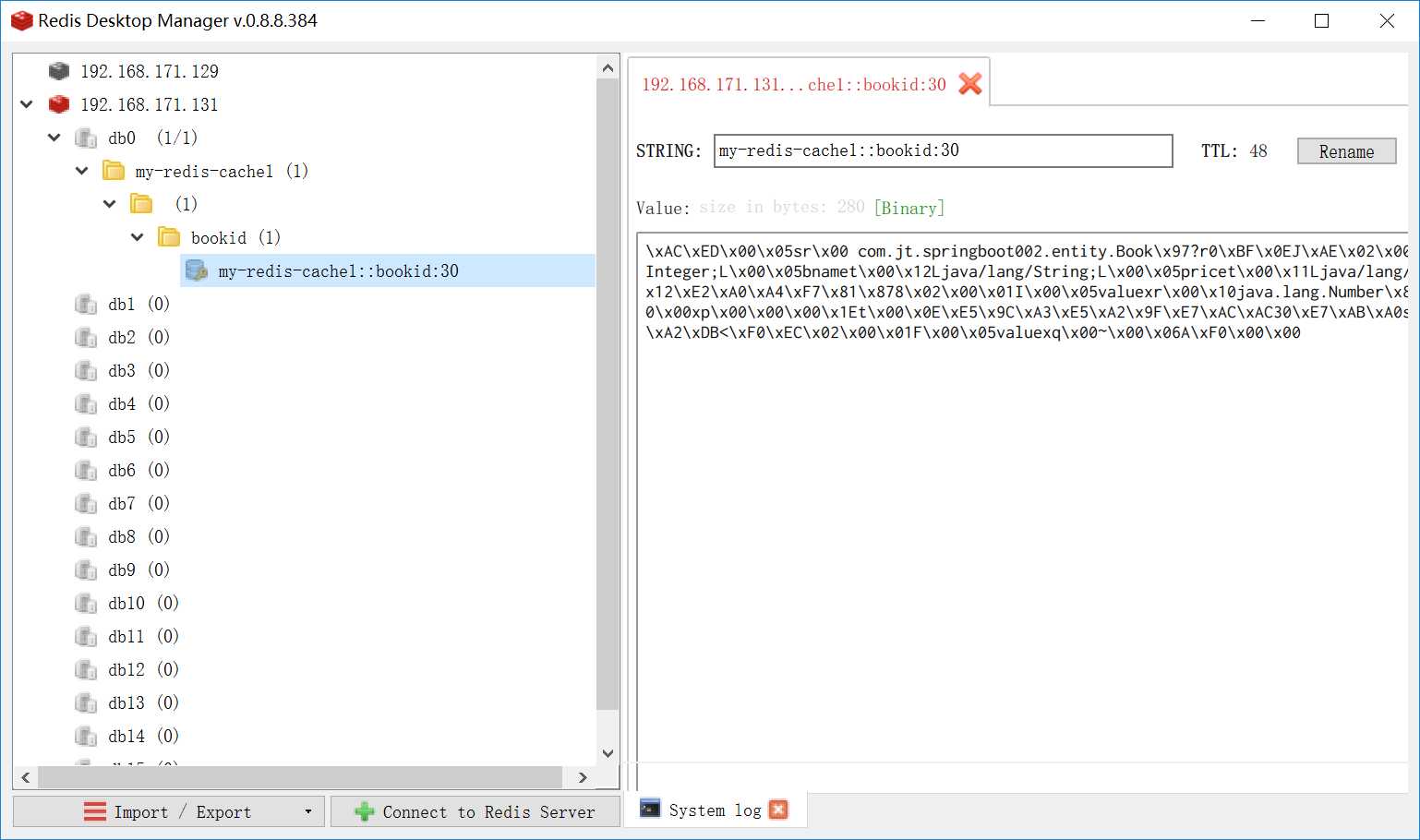Close the bookid:30 key tab with red X
Screen dimensions: 1420x840
(x=970, y=84)
